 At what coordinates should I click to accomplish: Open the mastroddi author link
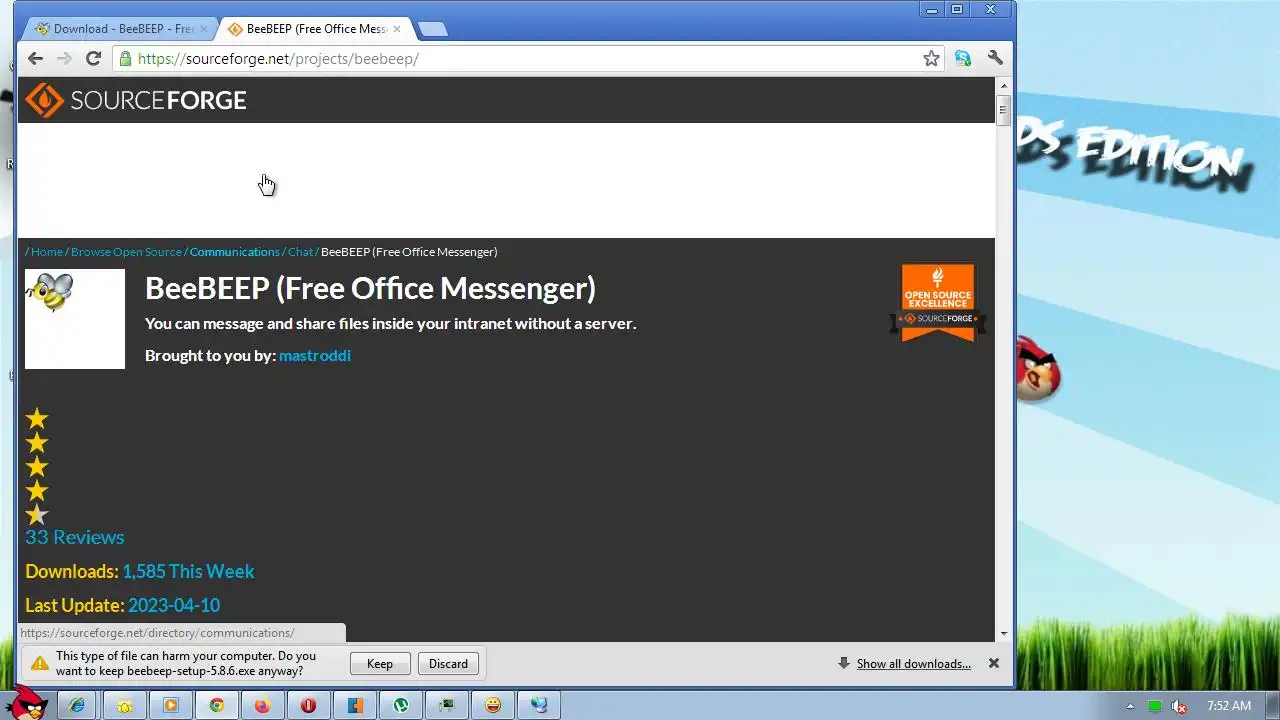315,355
